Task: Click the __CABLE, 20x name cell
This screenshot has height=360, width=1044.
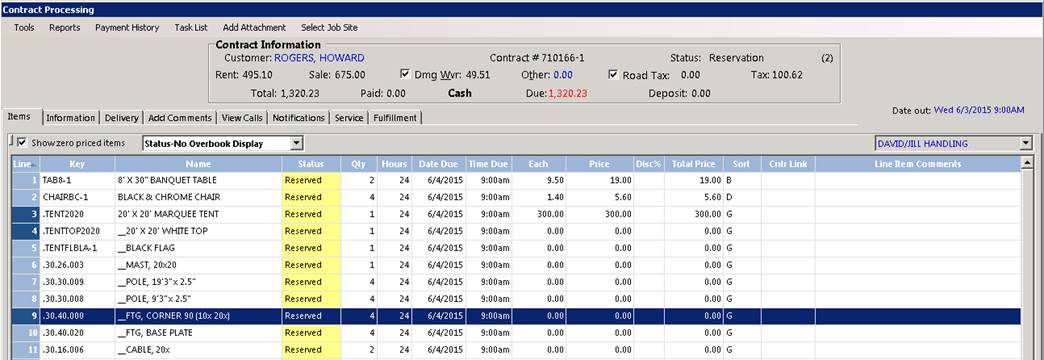Action: pos(198,350)
